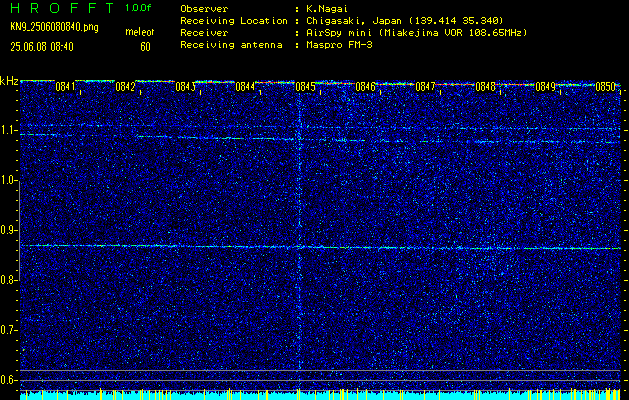
Task: Select Maspro FM-3 antenna text
Action: [339, 45]
